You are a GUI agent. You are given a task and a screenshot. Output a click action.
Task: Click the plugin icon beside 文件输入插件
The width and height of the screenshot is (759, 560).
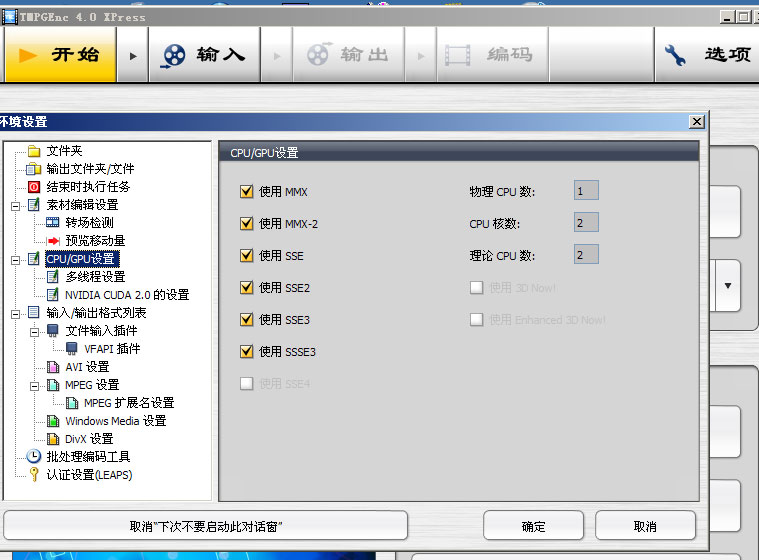[x=53, y=331]
